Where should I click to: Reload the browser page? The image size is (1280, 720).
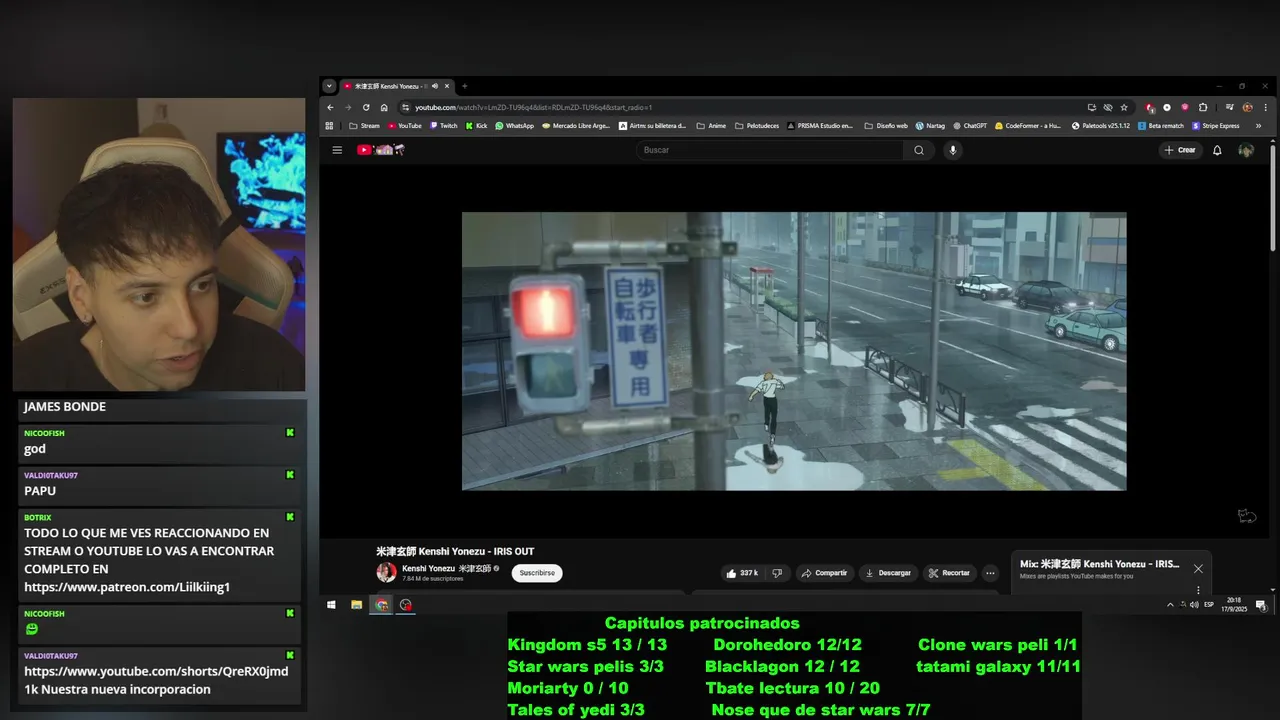[366, 107]
